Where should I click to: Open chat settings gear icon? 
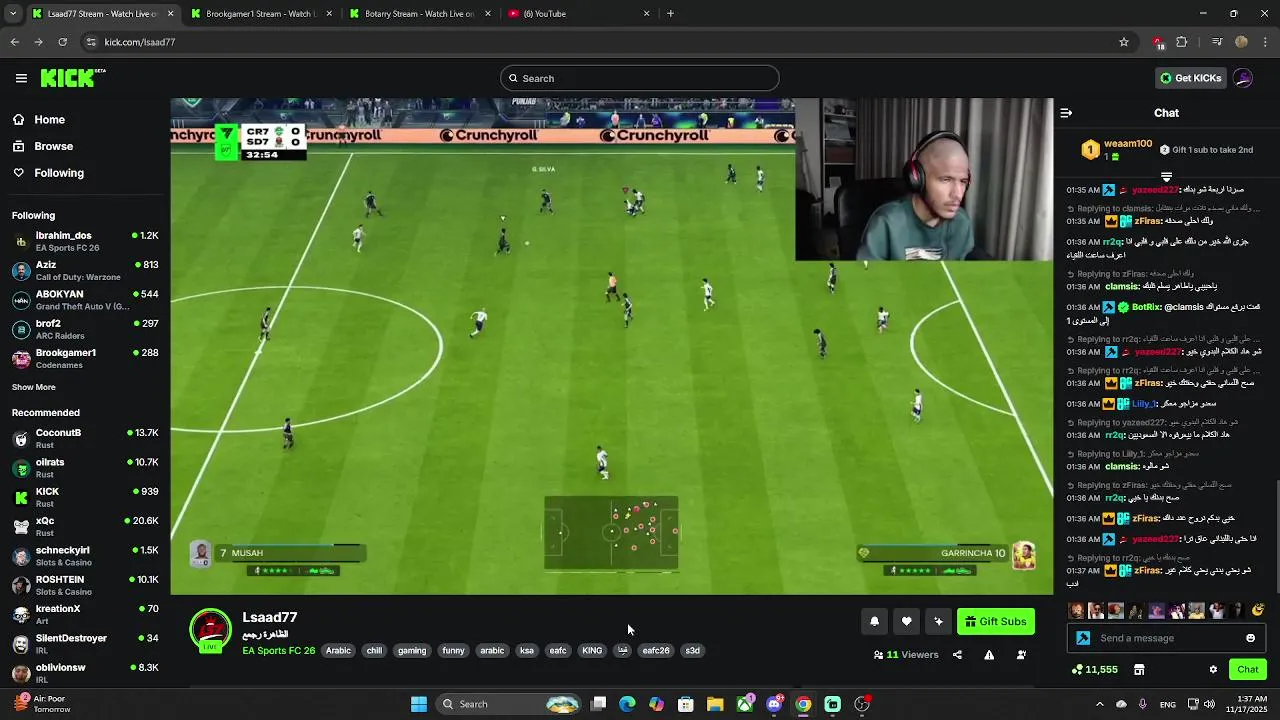coord(1213,669)
